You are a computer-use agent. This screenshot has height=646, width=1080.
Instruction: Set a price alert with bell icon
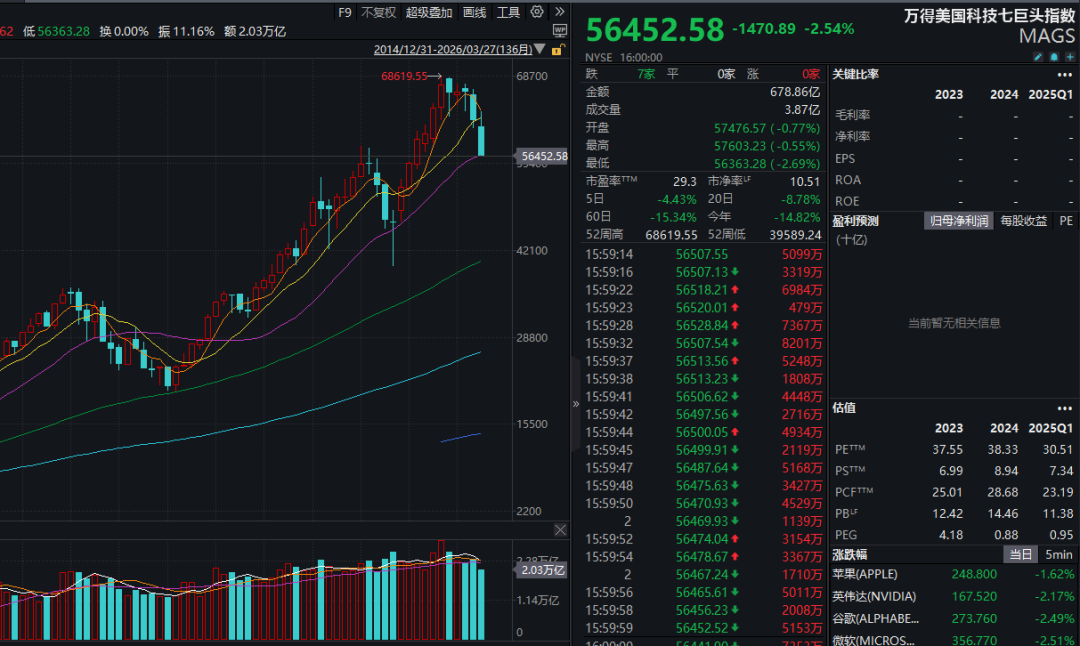tap(1053, 57)
